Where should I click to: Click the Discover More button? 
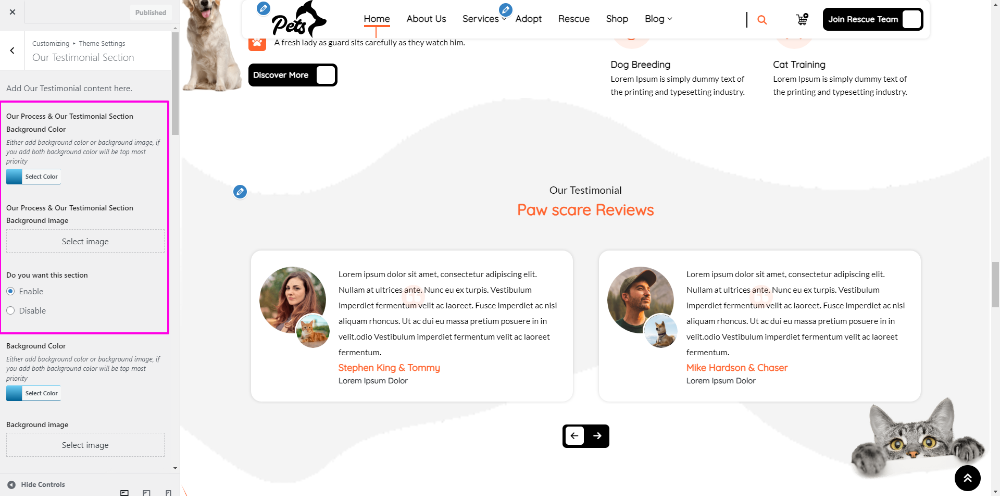293,75
